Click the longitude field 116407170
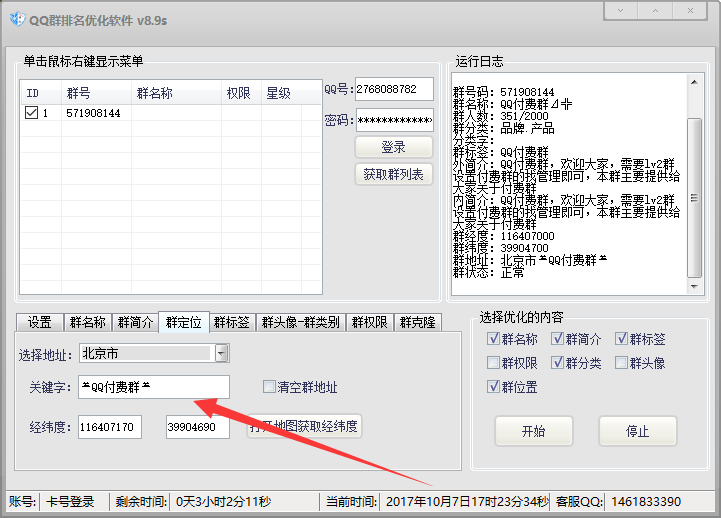The image size is (721, 518). 109,427
